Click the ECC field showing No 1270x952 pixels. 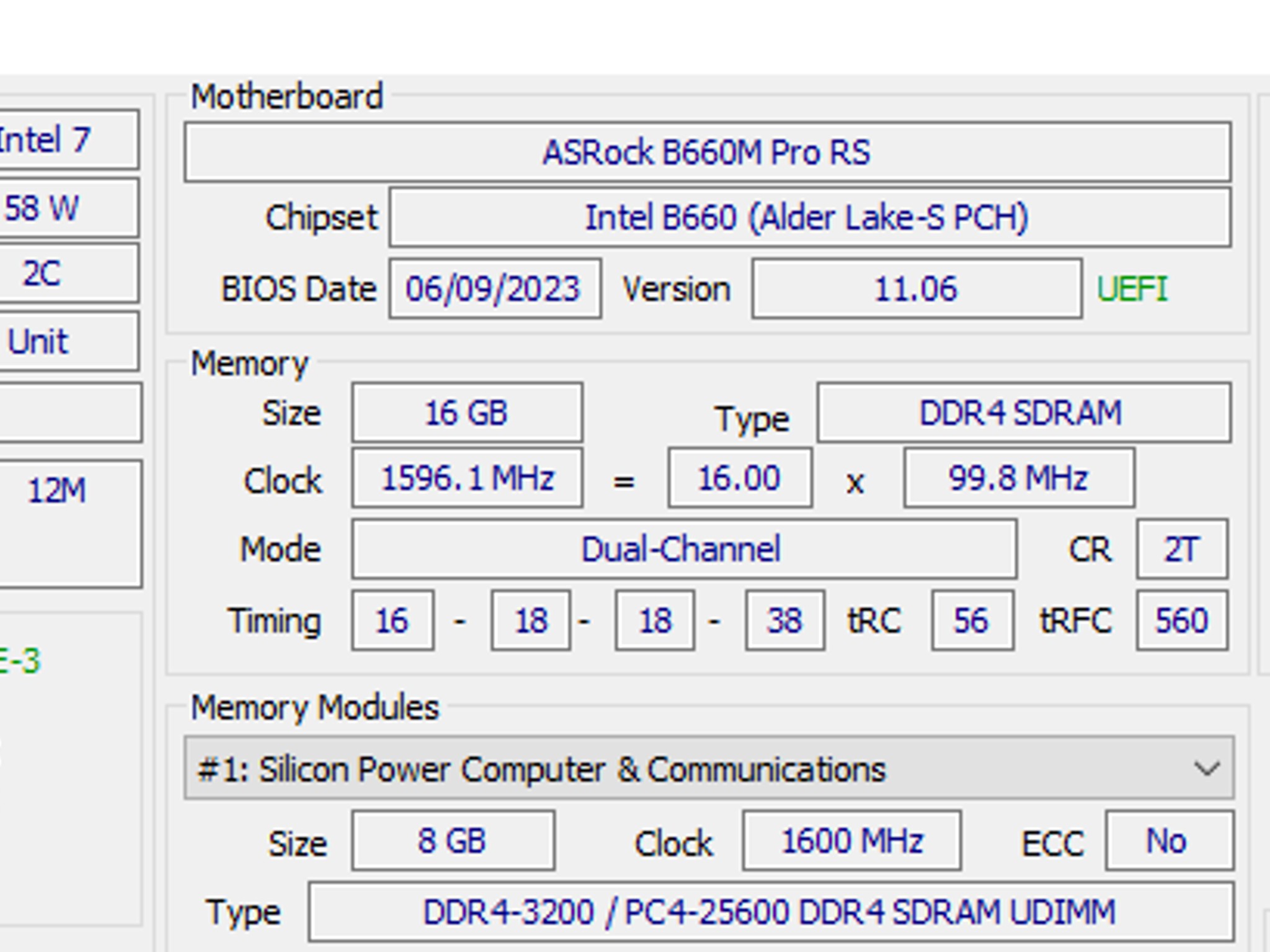(x=1167, y=841)
